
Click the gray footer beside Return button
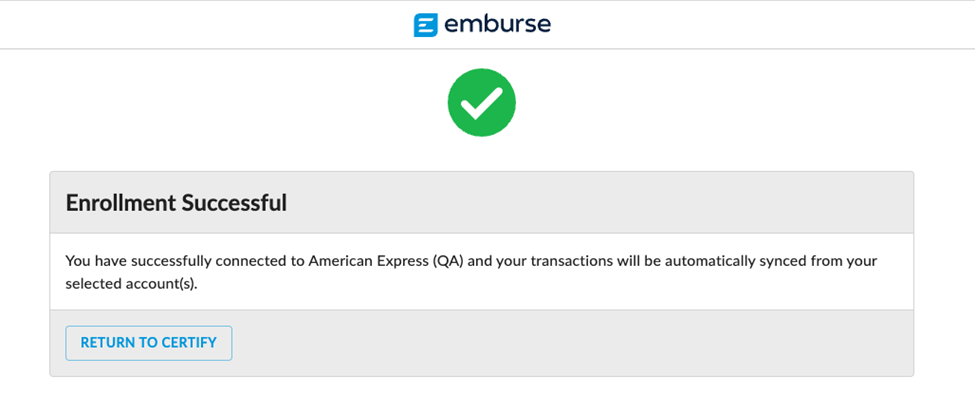coord(570,343)
